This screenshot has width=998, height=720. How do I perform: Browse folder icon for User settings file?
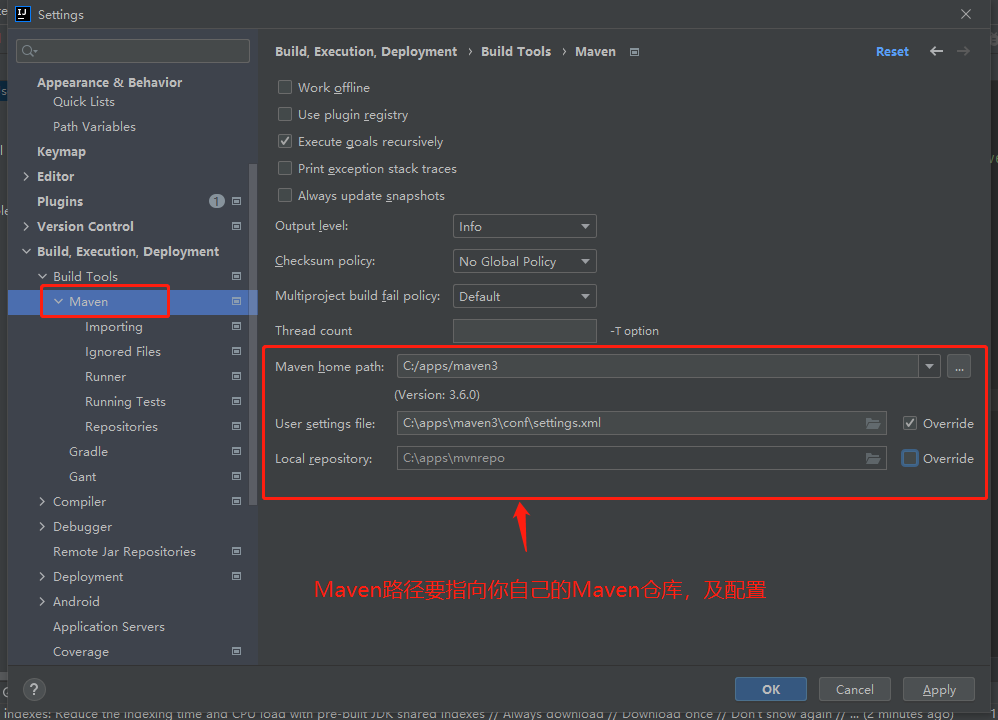[873, 423]
